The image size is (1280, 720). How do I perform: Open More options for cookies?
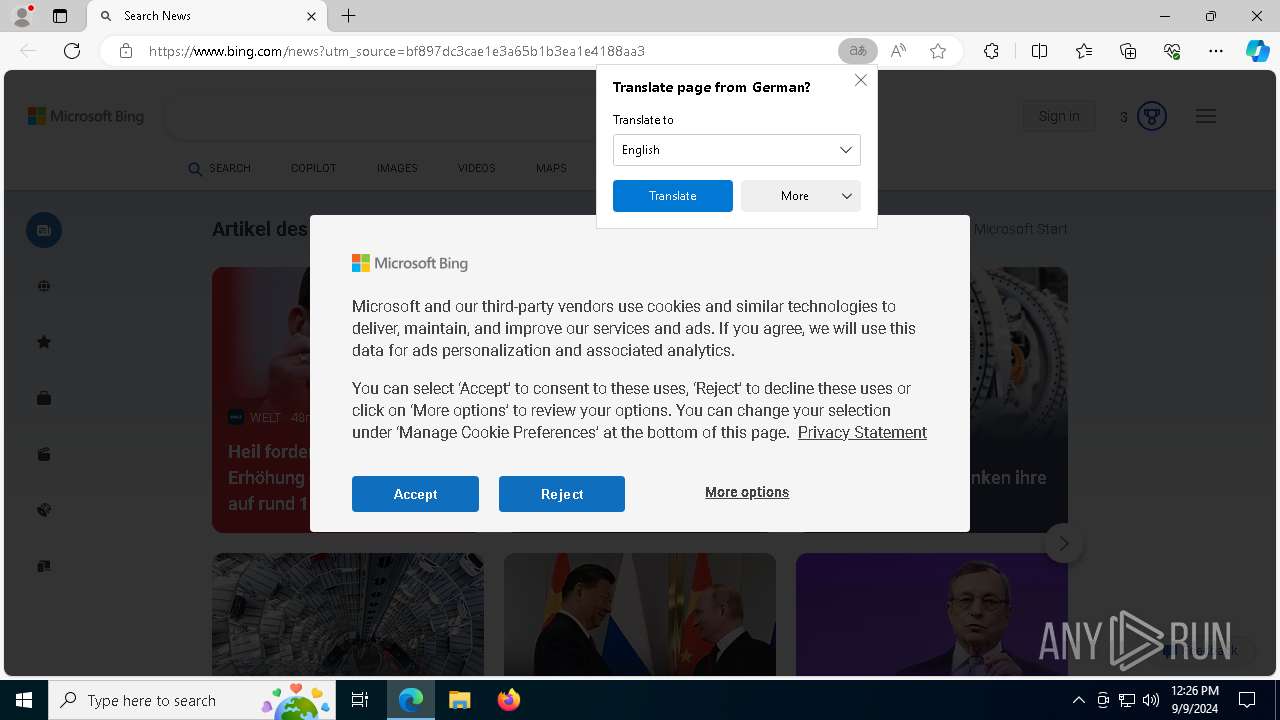747,492
